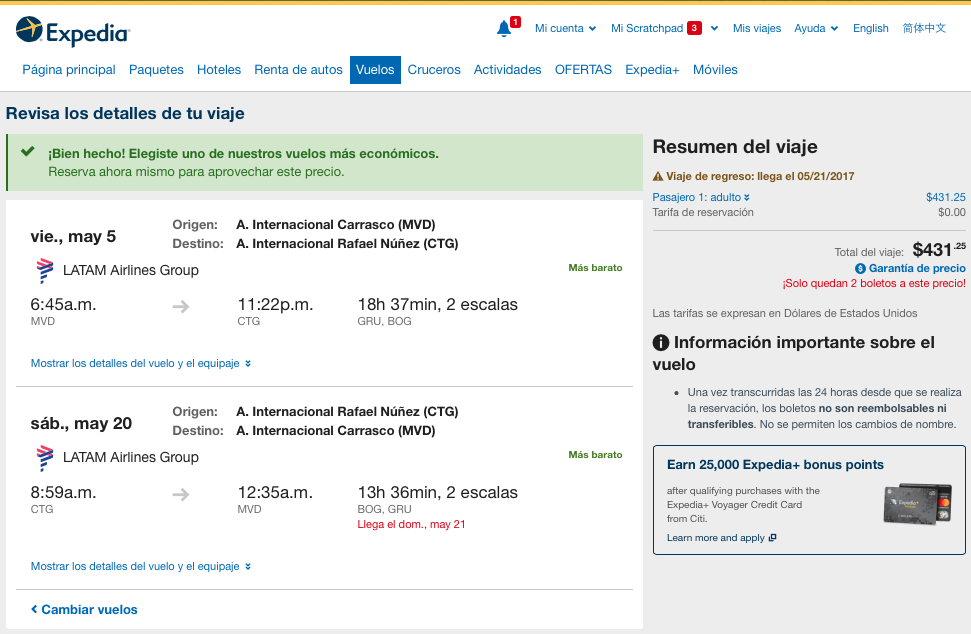Open Mis viajes
Viewport: 971px width, 634px height.
(x=757, y=28)
